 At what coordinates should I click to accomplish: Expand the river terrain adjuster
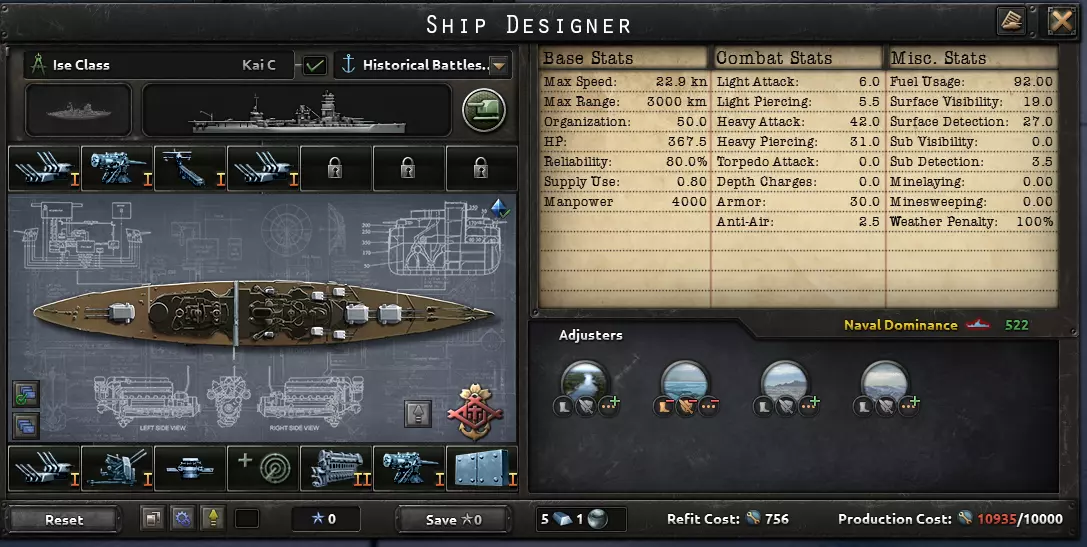(x=586, y=381)
